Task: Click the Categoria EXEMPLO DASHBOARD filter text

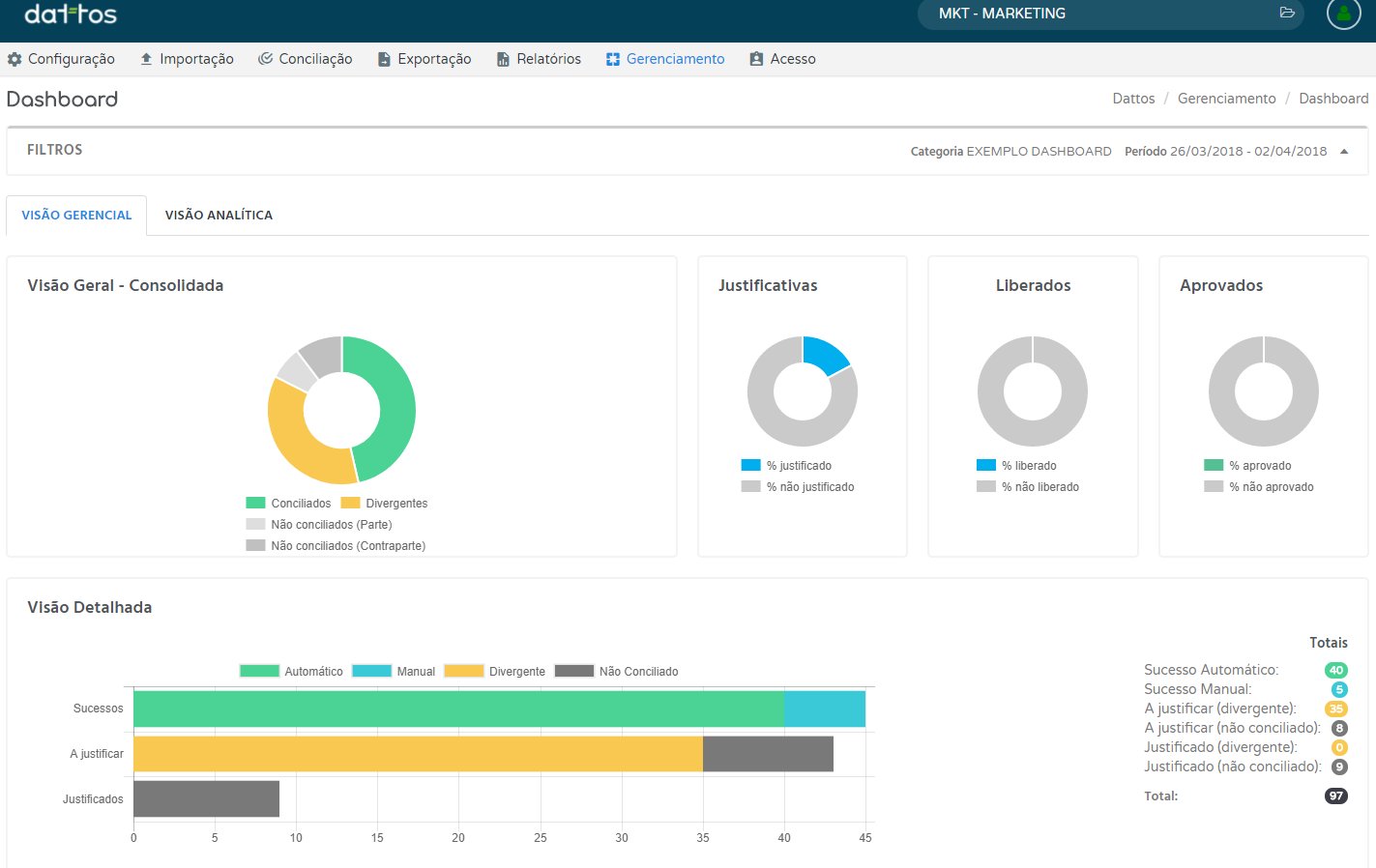Action: click(1010, 152)
